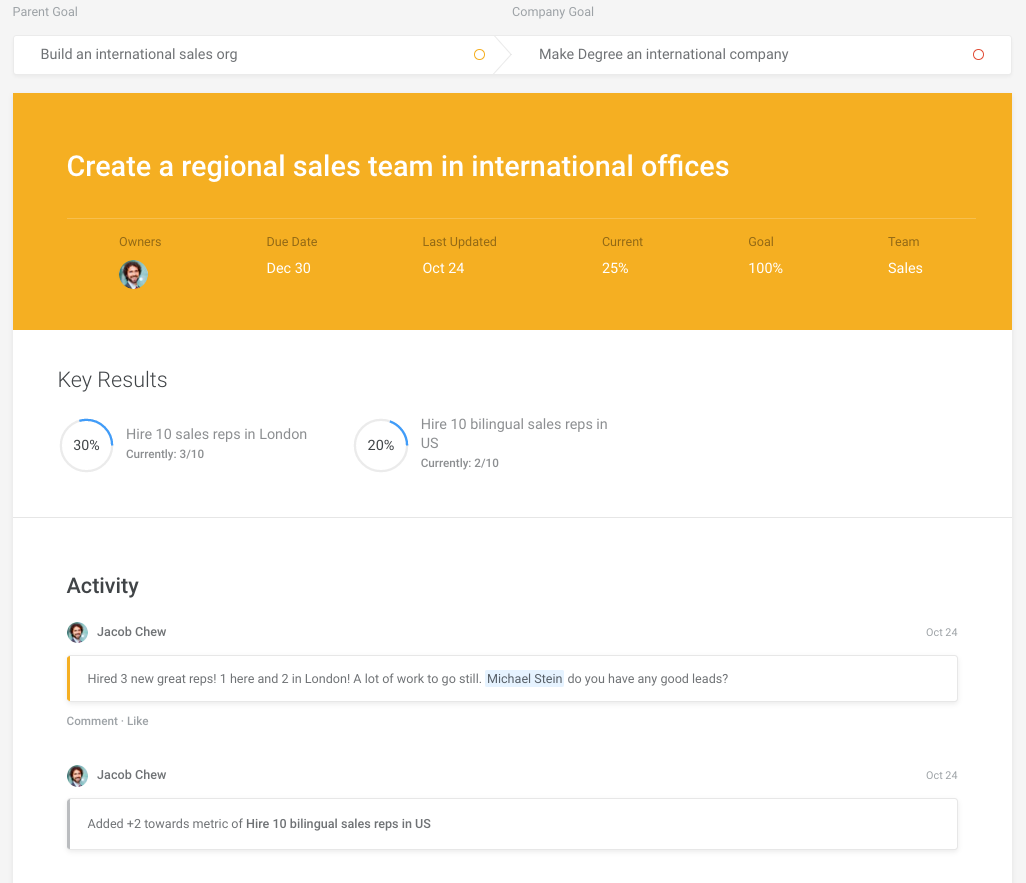Click the 20% progress ring for US reps
The height and width of the screenshot is (883, 1026).
[x=381, y=445]
